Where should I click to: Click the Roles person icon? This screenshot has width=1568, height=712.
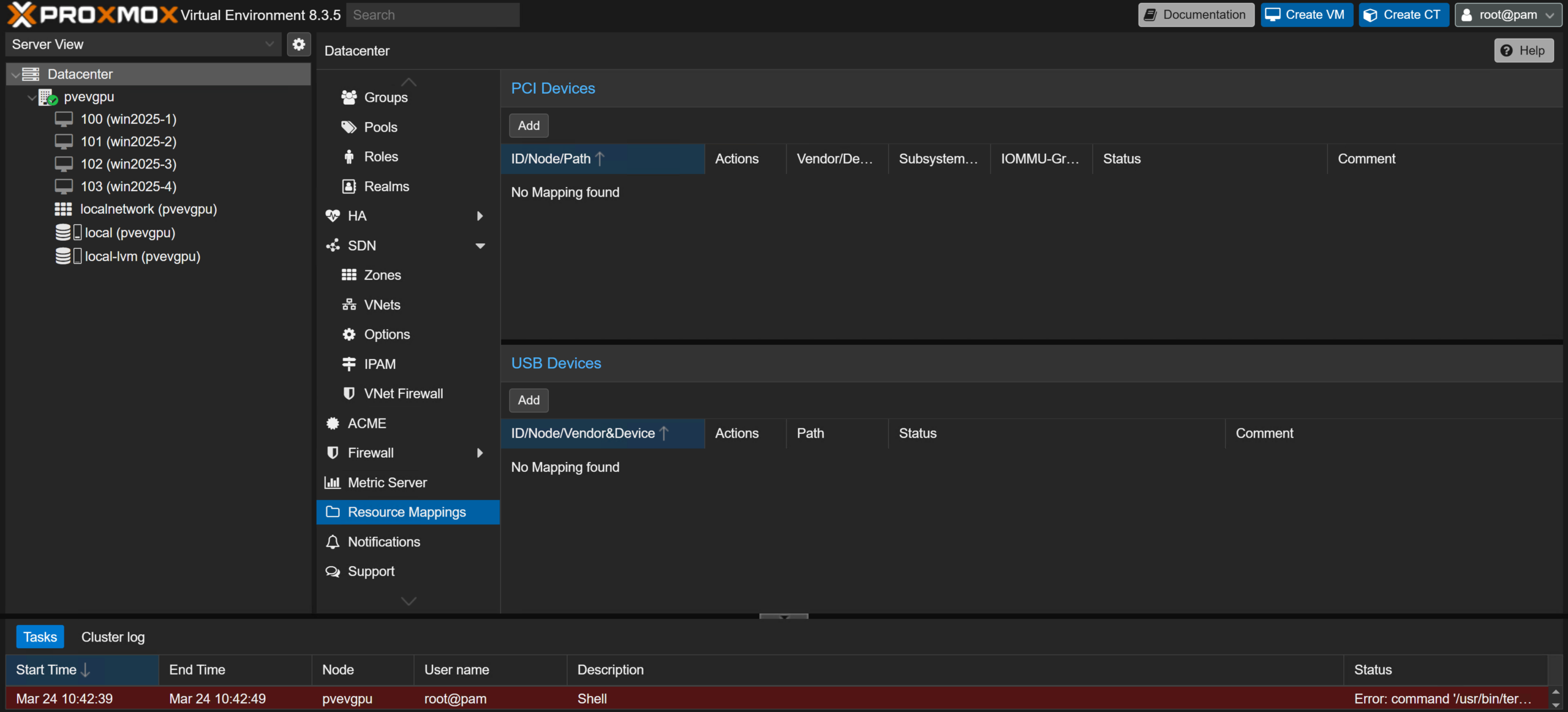click(349, 157)
